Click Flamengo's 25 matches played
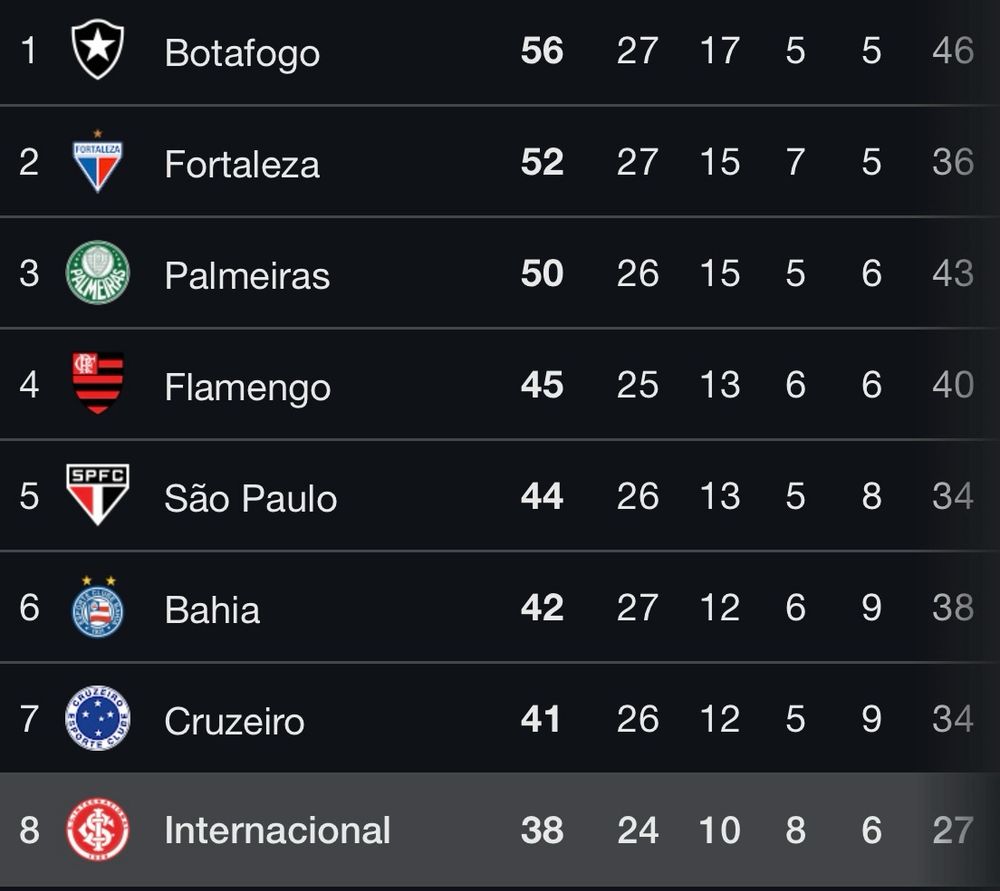This screenshot has height=891, width=1000. pyautogui.click(x=638, y=385)
